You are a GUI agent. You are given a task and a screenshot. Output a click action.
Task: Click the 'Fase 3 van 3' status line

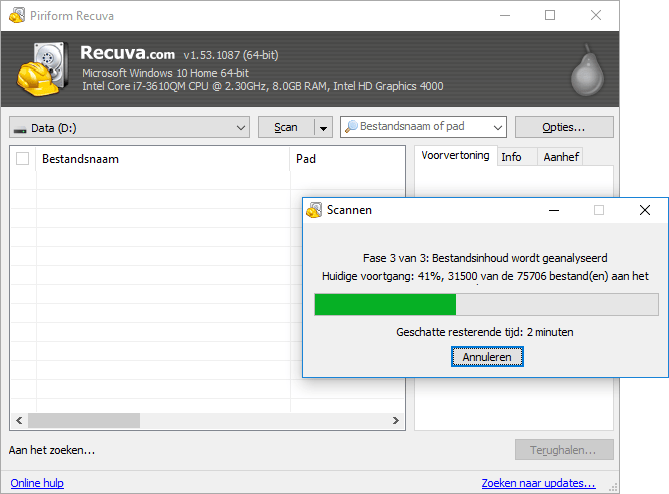pos(485,258)
